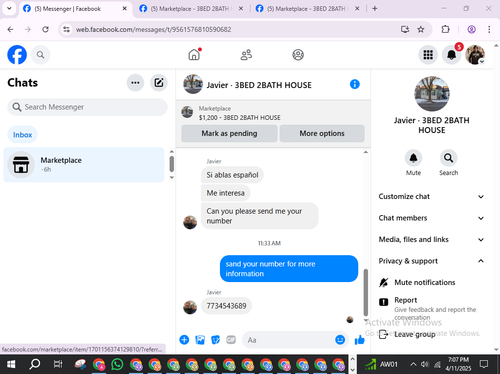Open the emoji picker smiley icon

(x=340, y=340)
